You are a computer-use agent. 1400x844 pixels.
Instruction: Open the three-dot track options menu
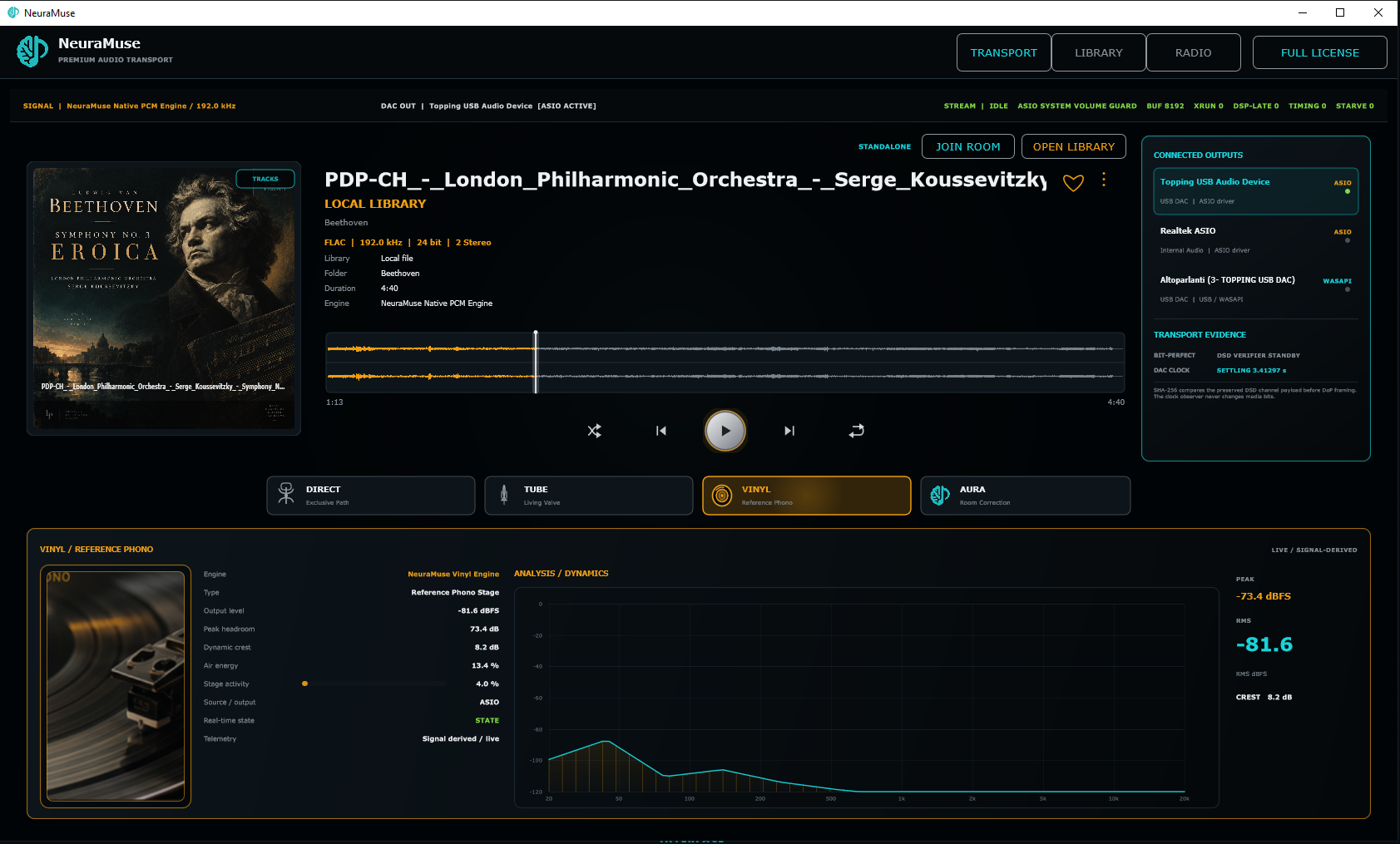click(1104, 180)
